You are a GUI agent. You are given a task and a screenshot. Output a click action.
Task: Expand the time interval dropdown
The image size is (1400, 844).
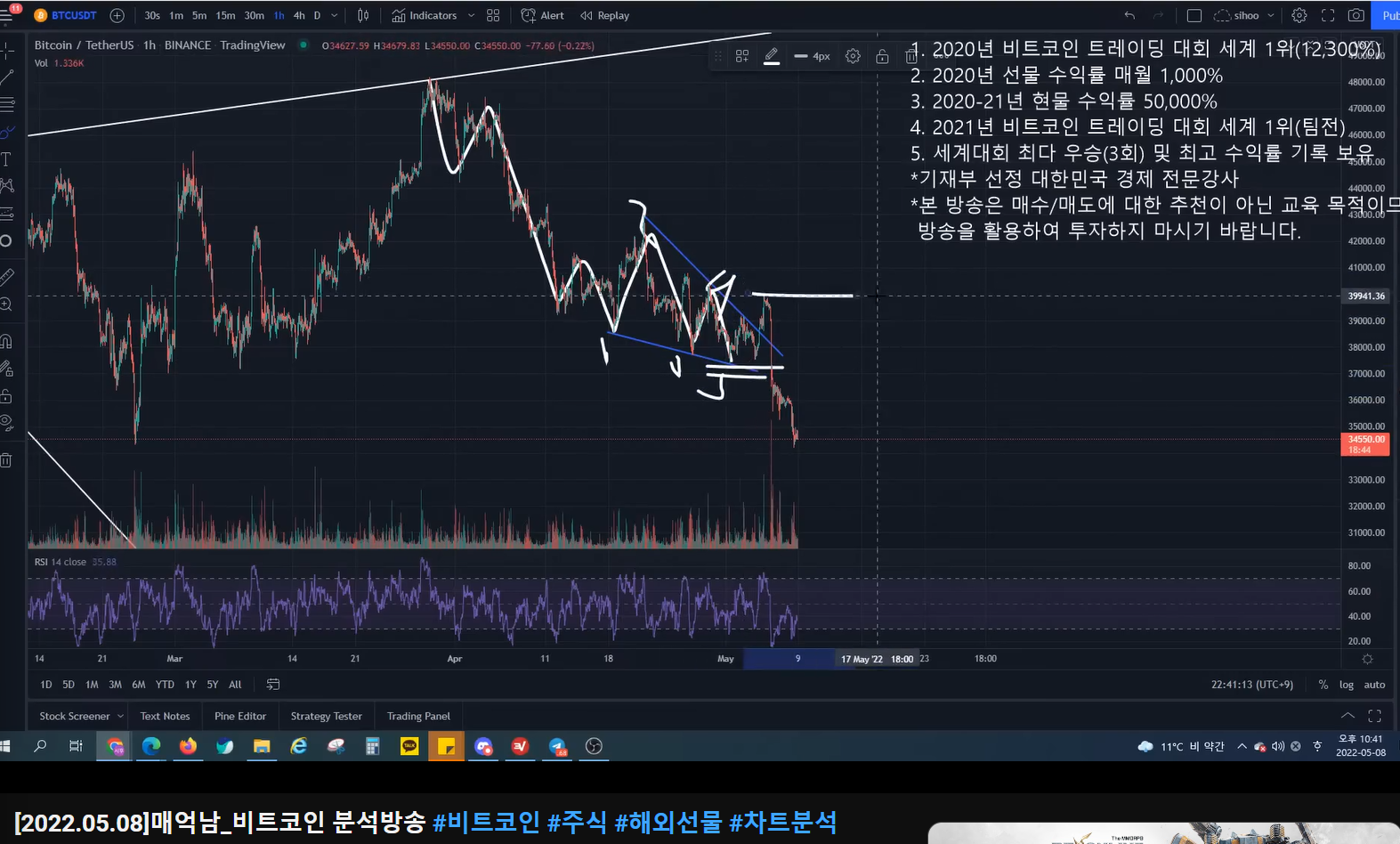335,15
